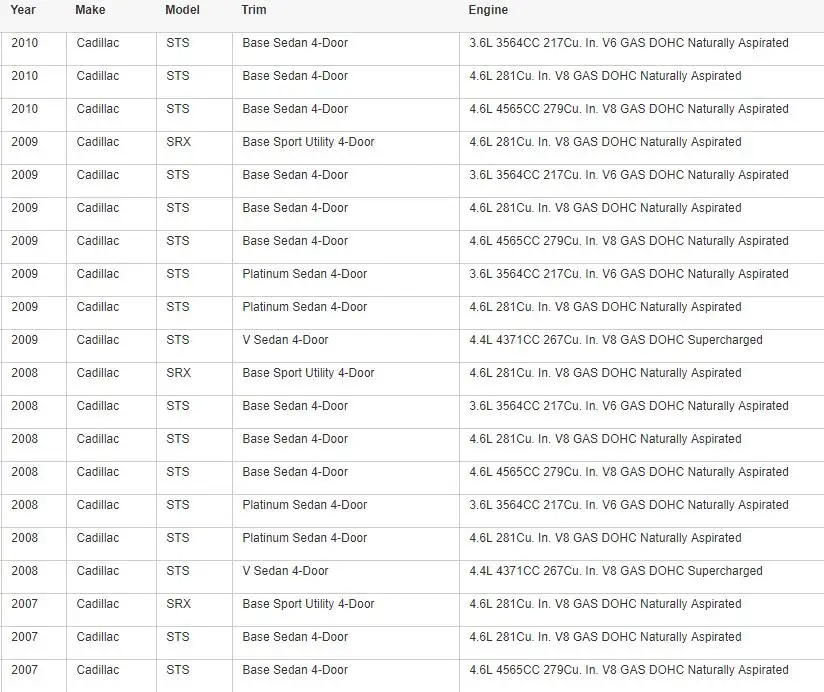The height and width of the screenshot is (692, 824).
Task: Select 2009 Base Sedan's "4.6L 4565CC" engine cell
Action: click(x=629, y=241)
